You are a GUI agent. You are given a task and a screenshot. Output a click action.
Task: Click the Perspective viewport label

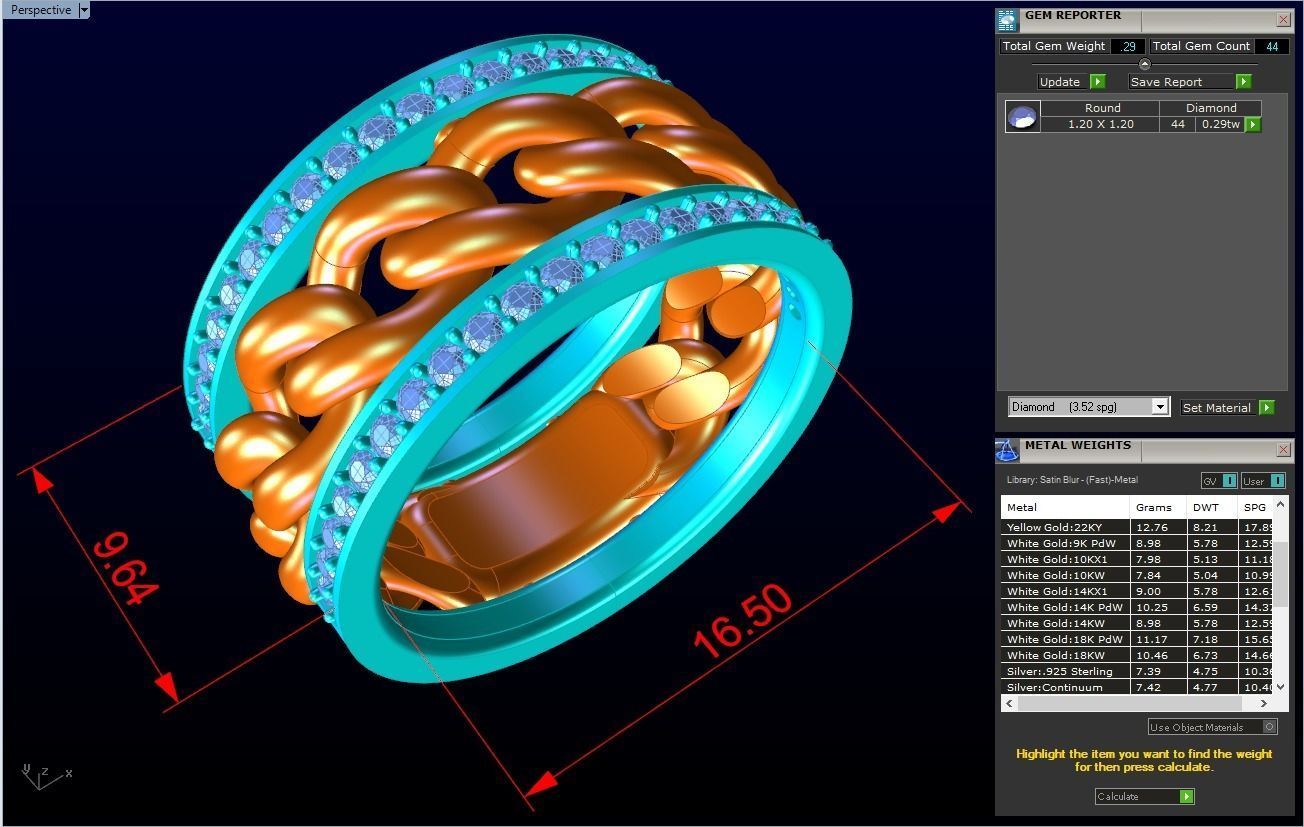[41, 10]
